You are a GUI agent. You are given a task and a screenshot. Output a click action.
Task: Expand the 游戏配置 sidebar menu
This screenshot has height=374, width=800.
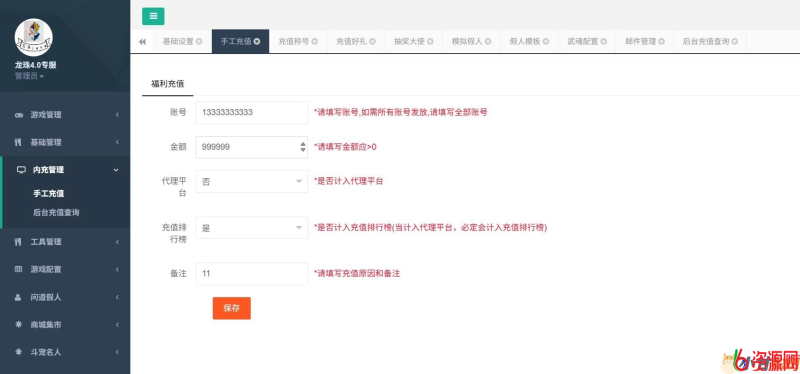coord(65,269)
